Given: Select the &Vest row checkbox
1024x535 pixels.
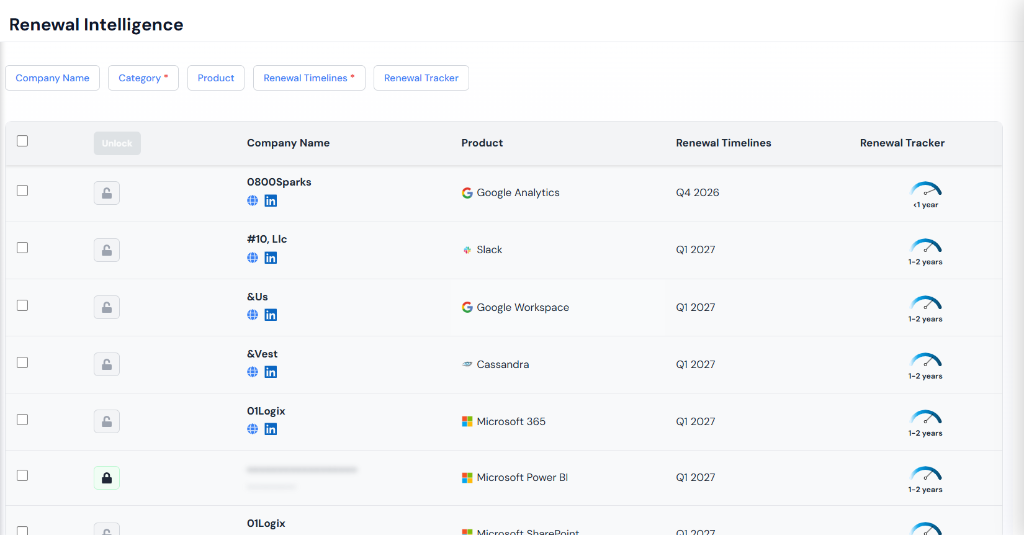Looking at the screenshot, I should coord(22,363).
